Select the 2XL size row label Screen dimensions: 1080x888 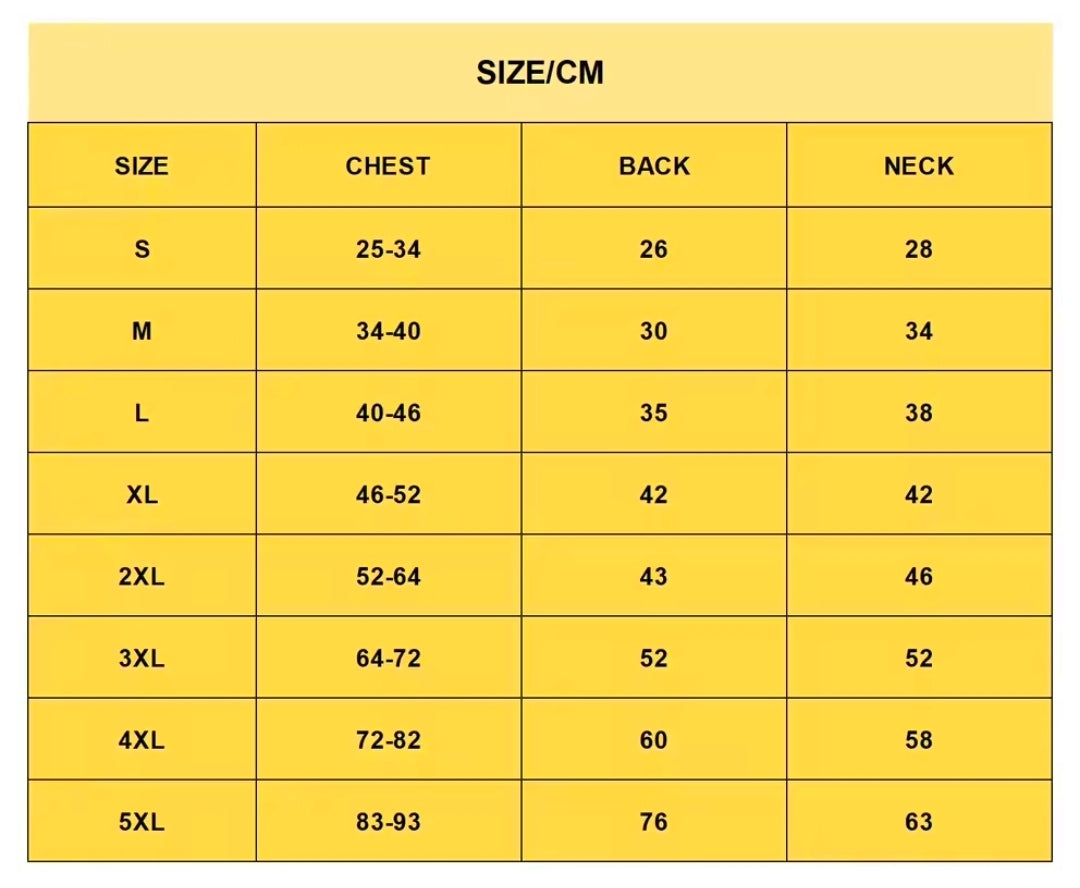[x=142, y=577]
